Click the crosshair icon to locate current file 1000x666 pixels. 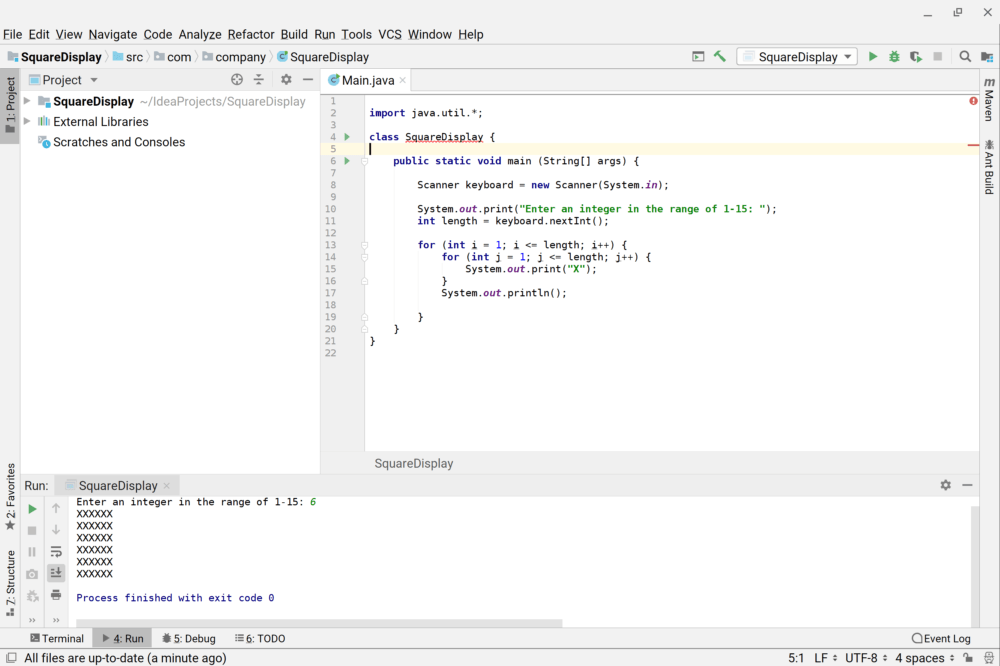pos(237,80)
